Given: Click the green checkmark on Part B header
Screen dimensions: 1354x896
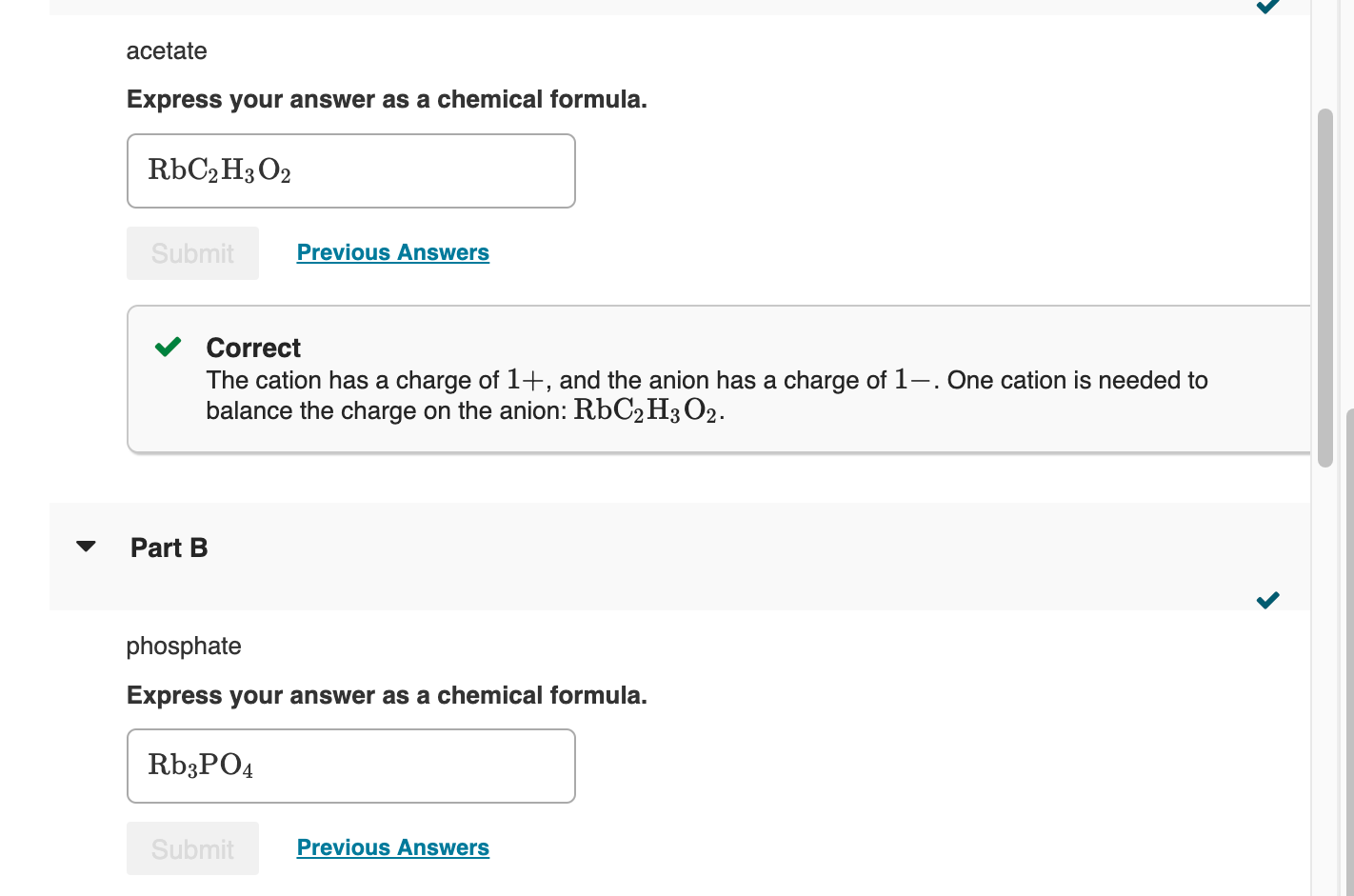Looking at the screenshot, I should pos(1267,600).
